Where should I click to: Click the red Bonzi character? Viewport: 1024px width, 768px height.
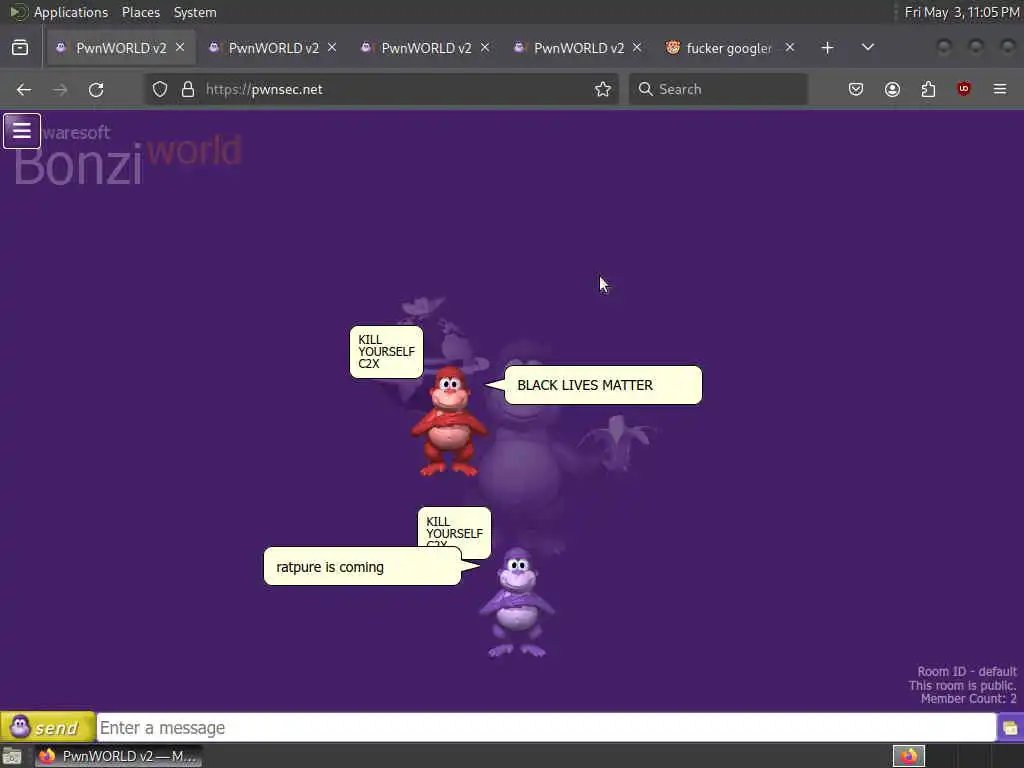coord(449,421)
